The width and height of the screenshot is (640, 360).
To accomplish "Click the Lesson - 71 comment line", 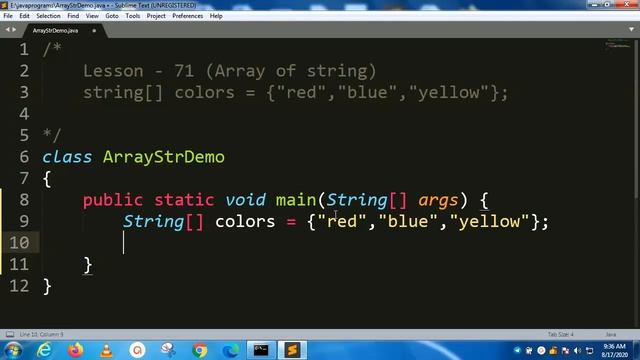I will pos(229,71).
